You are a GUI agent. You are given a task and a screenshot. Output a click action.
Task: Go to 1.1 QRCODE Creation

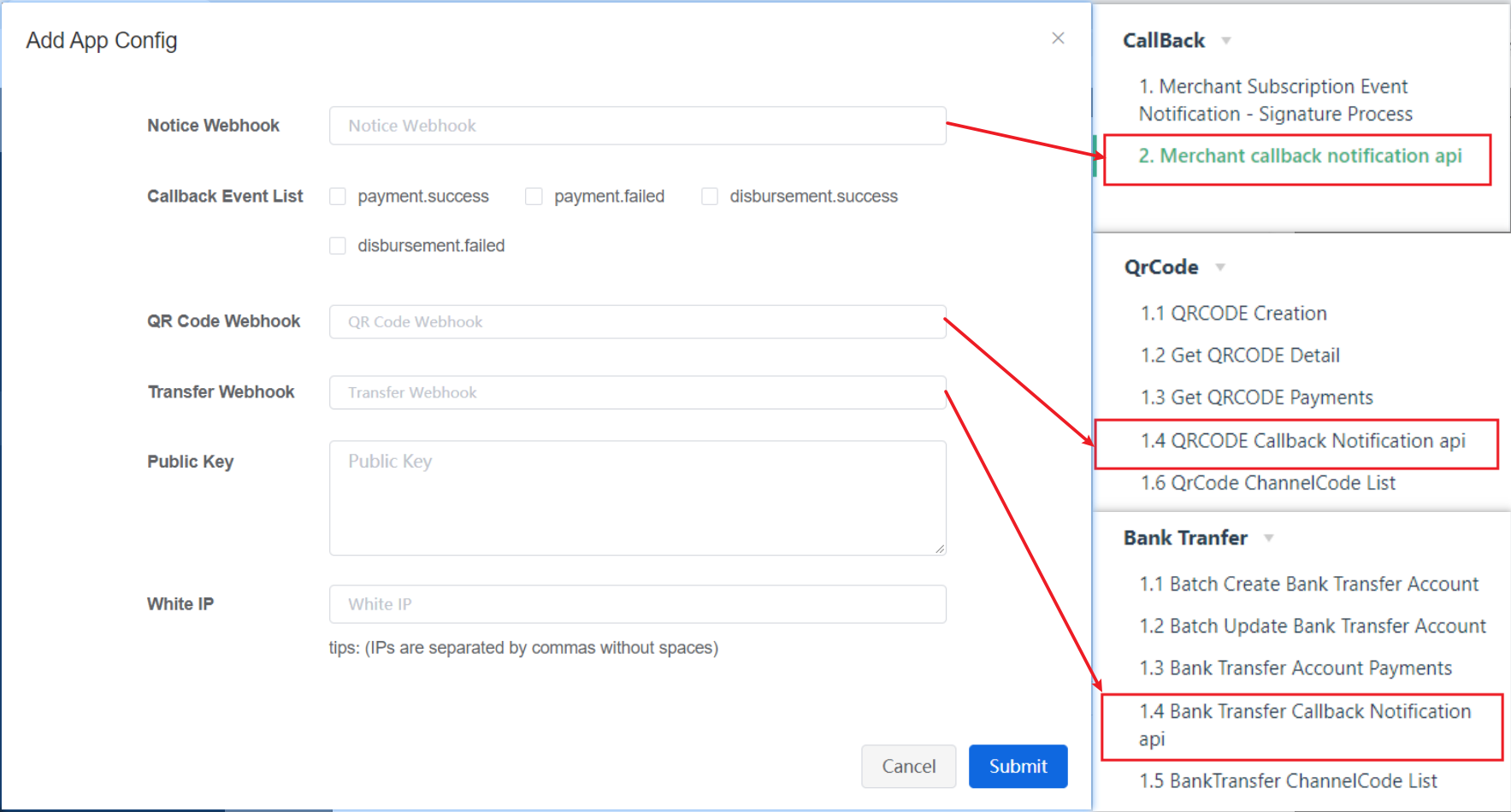1233,314
